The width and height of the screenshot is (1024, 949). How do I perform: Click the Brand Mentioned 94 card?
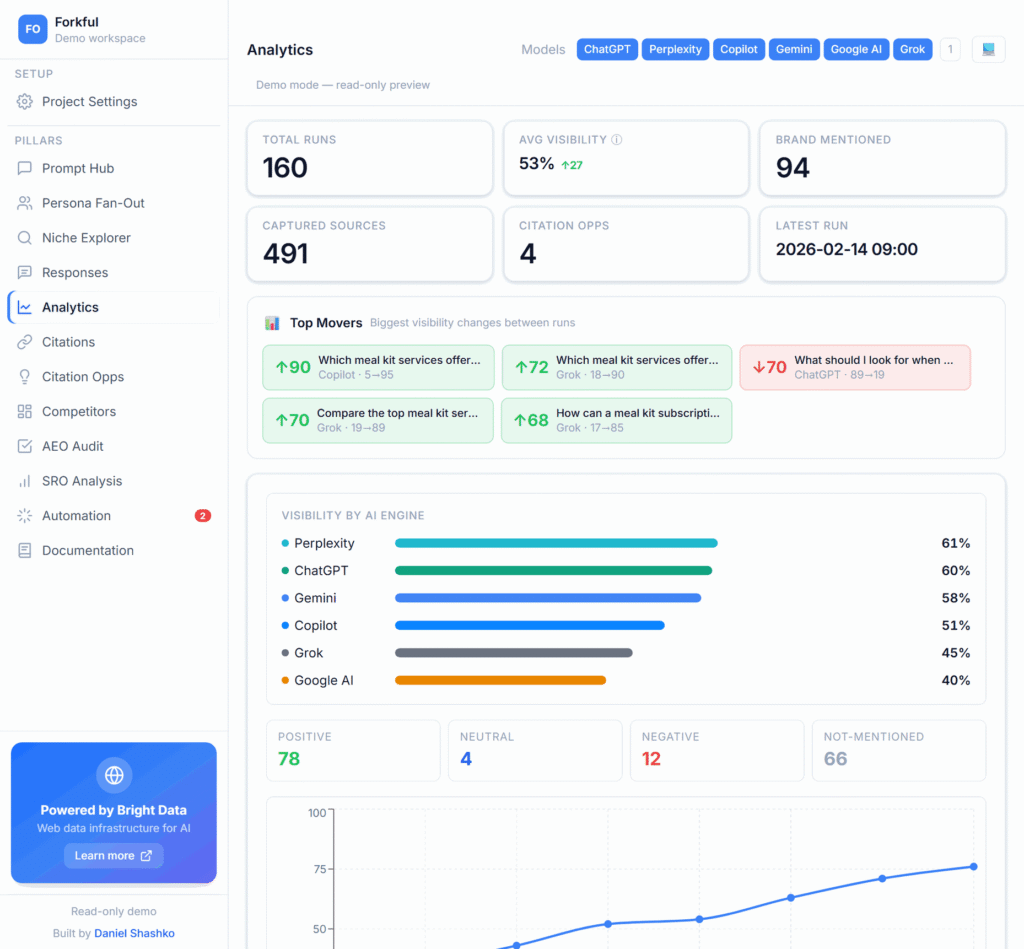(882, 158)
